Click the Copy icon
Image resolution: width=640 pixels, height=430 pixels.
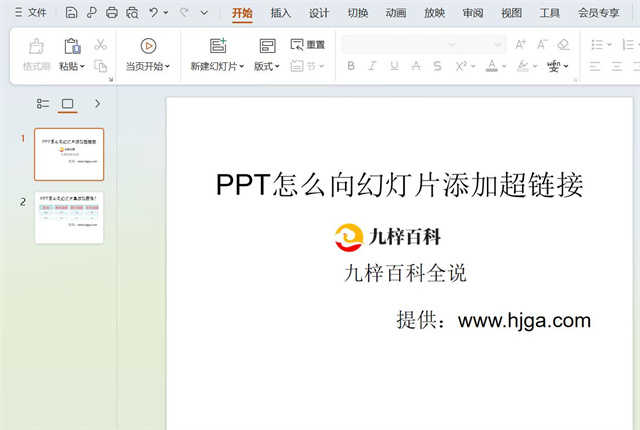(100, 65)
